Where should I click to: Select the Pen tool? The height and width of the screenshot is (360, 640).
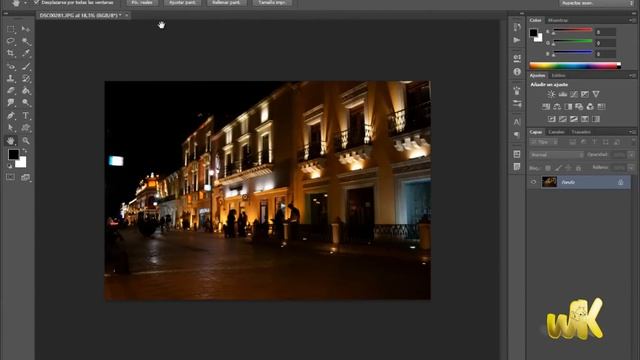click(11, 116)
